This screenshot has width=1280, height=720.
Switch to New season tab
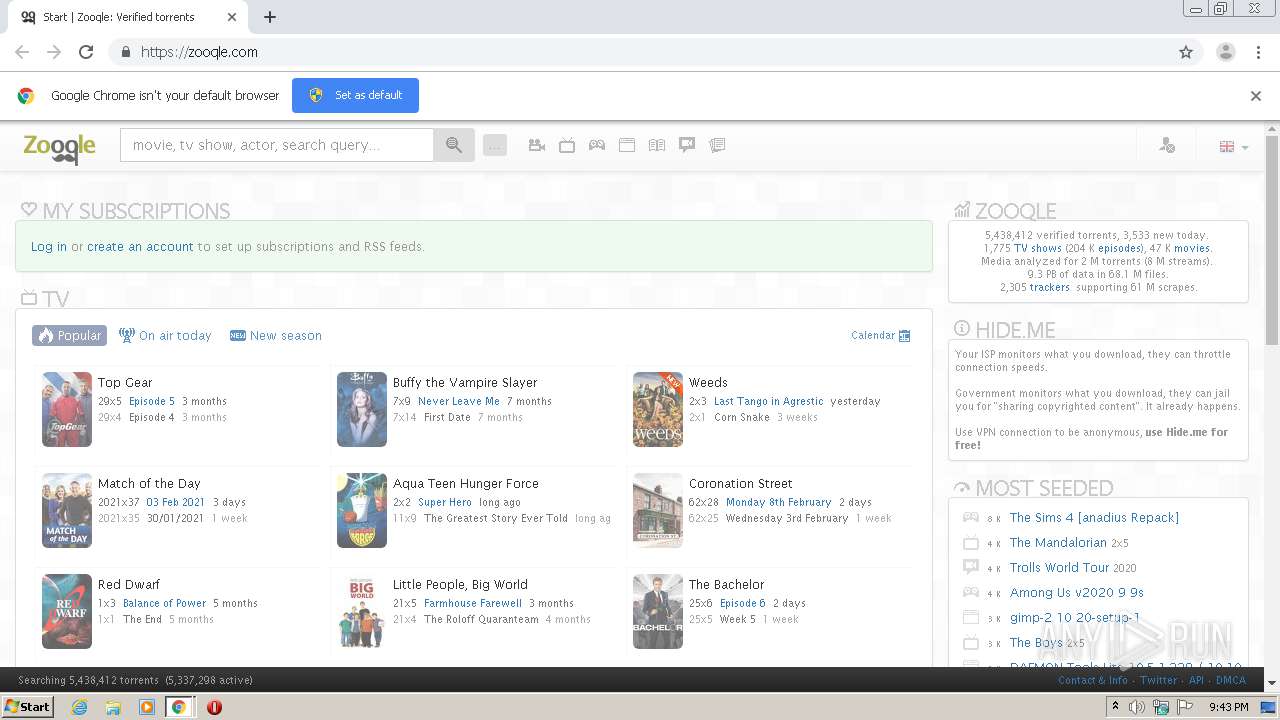[x=276, y=335]
